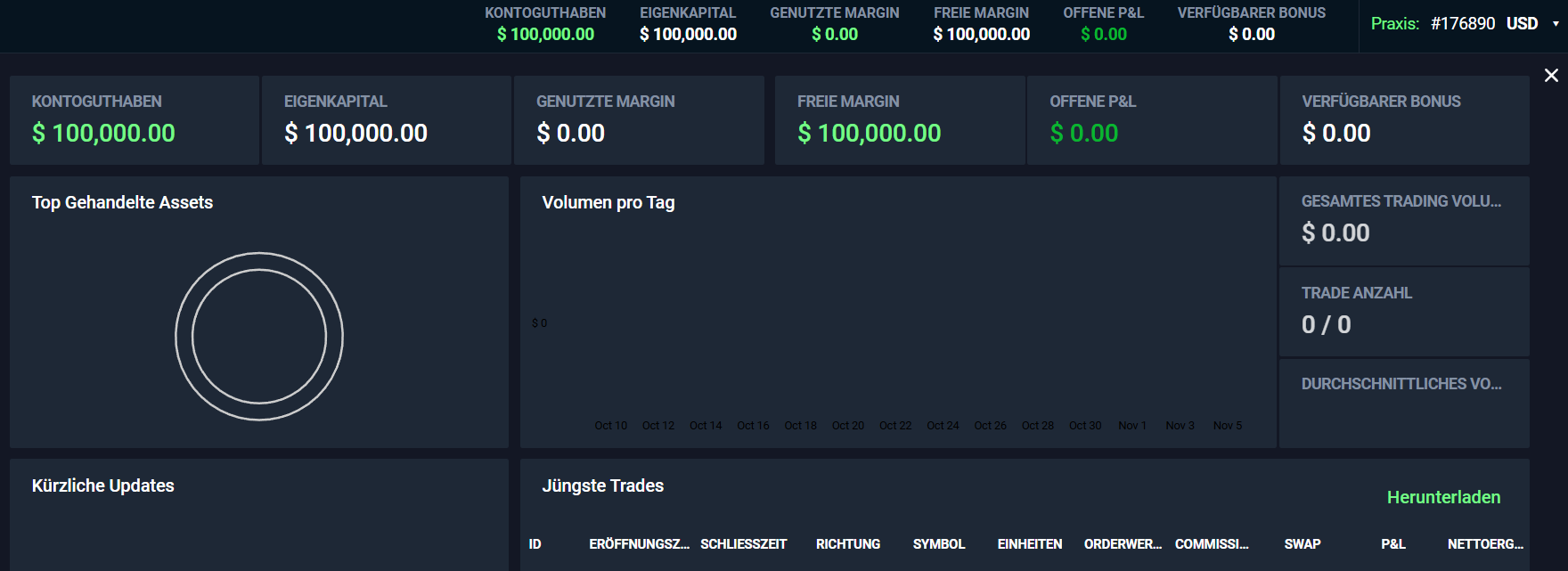
Task: Sort by the Eröffnungsz... column header
Action: pos(639,544)
